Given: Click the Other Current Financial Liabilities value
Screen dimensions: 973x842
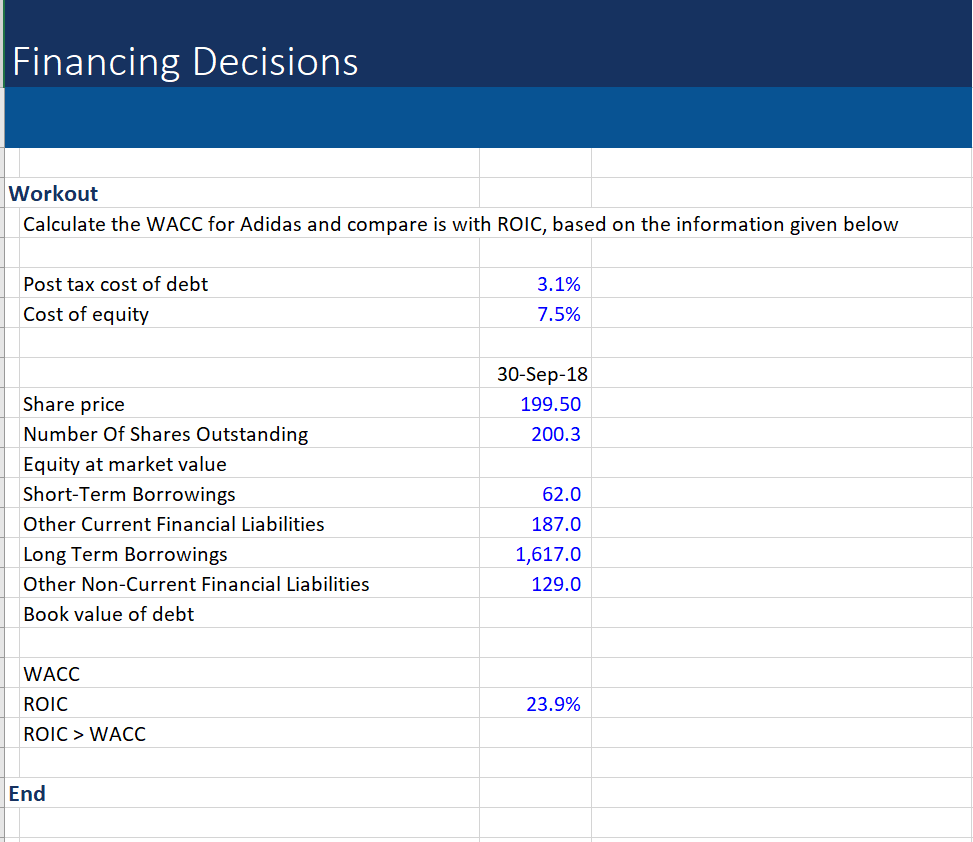Looking at the screenshot, I should pyautogui.click(x=535, y=524).
